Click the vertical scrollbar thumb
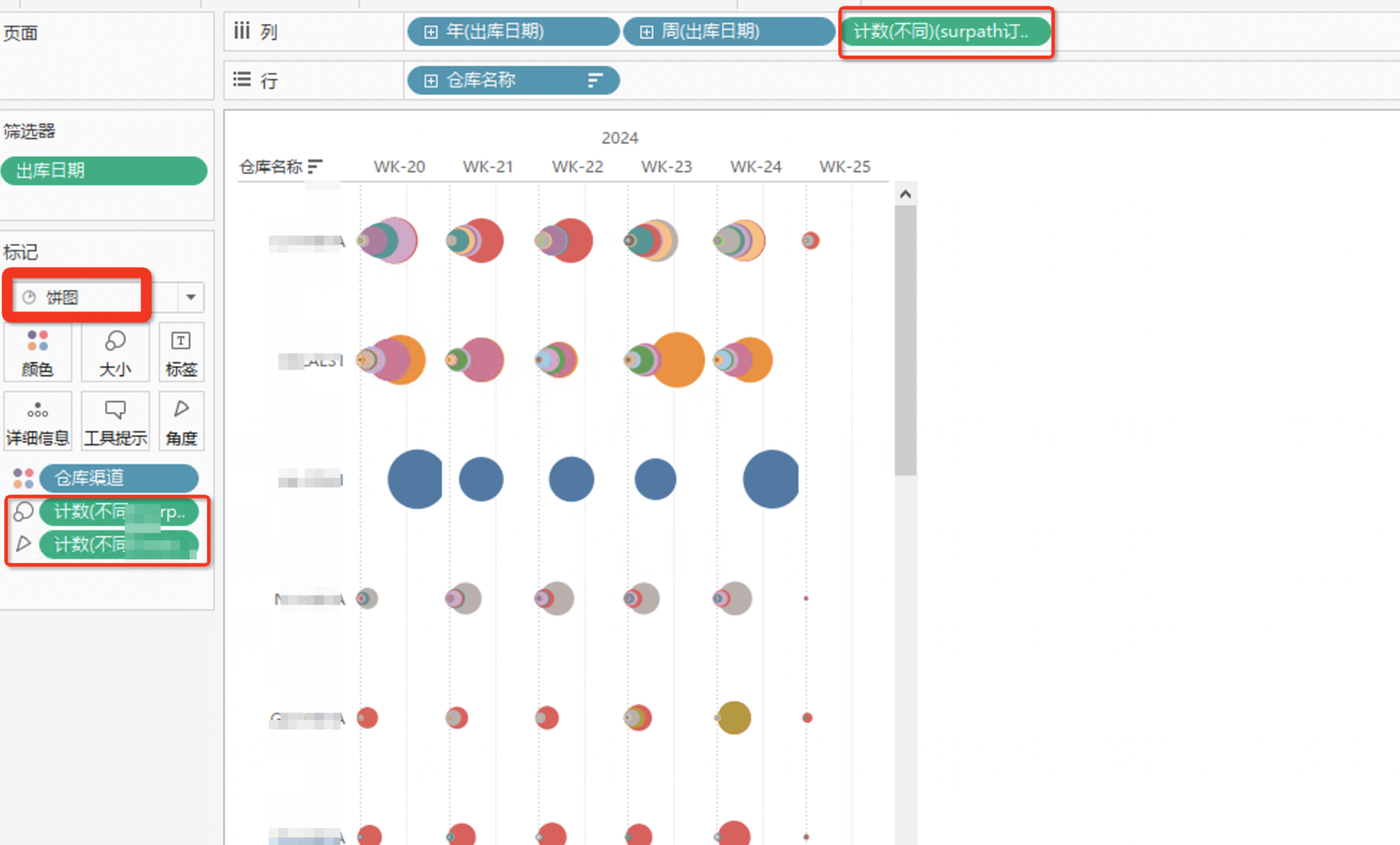 click(x=906, y=340)
